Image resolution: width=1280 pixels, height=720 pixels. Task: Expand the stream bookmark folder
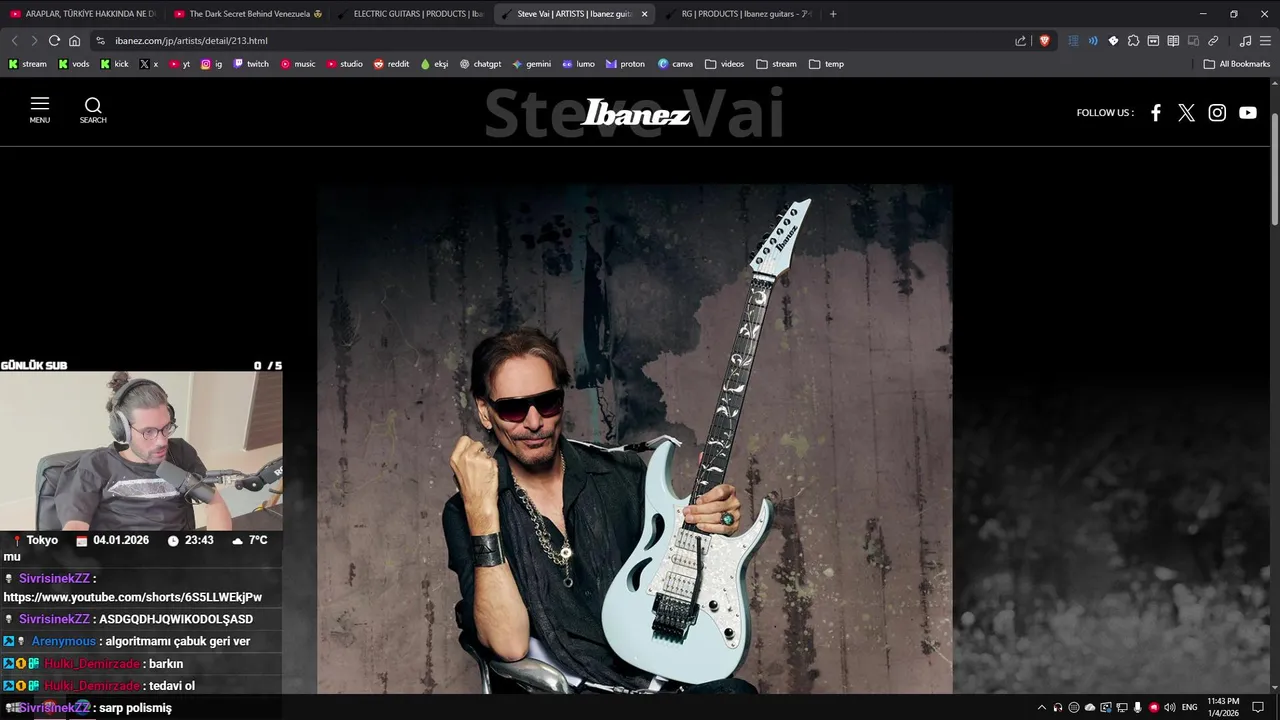[x=777, y=64]
